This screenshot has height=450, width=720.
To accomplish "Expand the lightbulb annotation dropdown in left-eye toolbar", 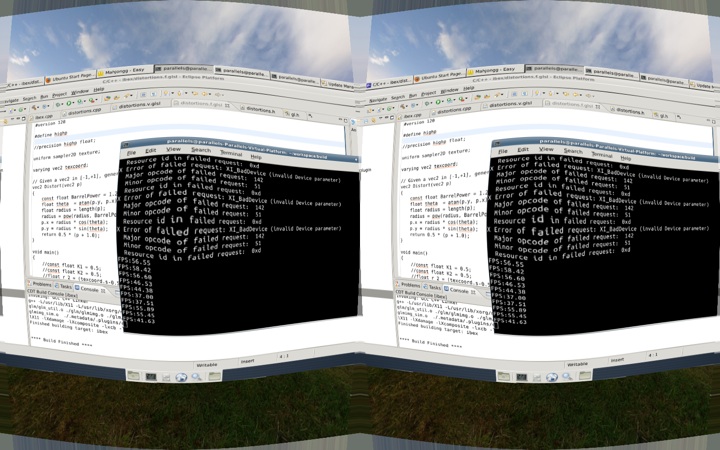I will coord(172,93).
